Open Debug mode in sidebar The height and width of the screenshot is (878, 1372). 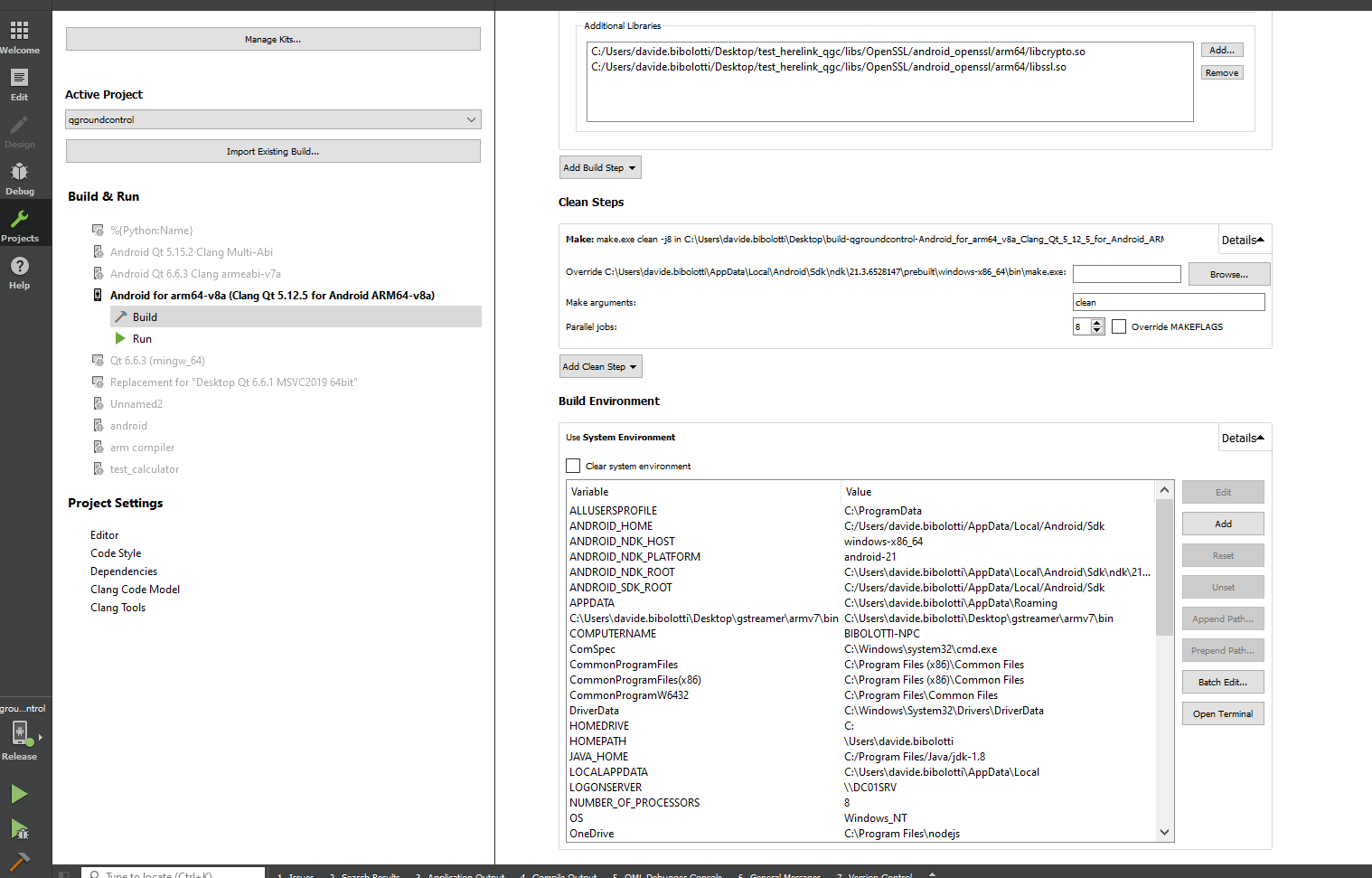click(x=19, y=178)
